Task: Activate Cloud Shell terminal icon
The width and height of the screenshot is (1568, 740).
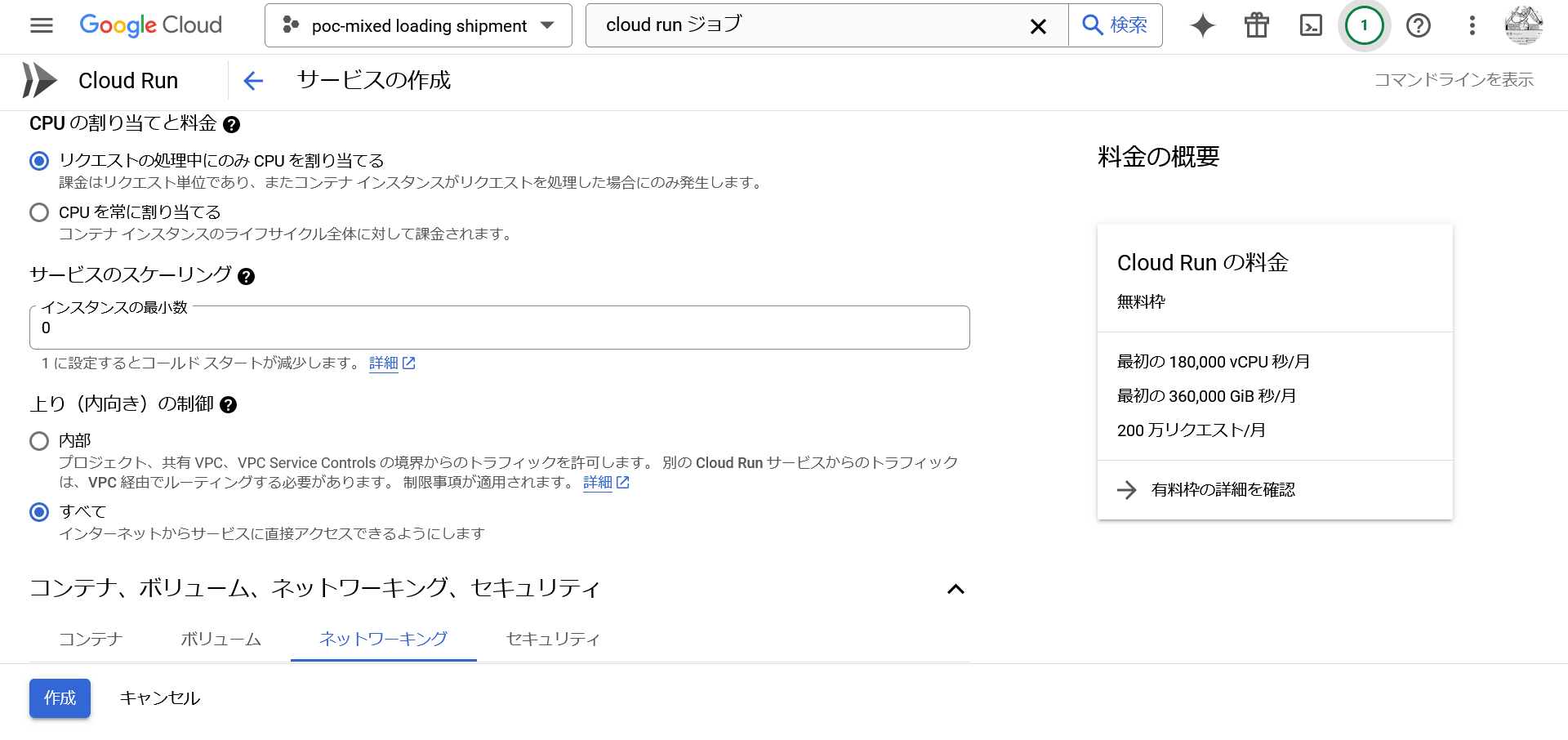Action: click(x=1311, y=25)
